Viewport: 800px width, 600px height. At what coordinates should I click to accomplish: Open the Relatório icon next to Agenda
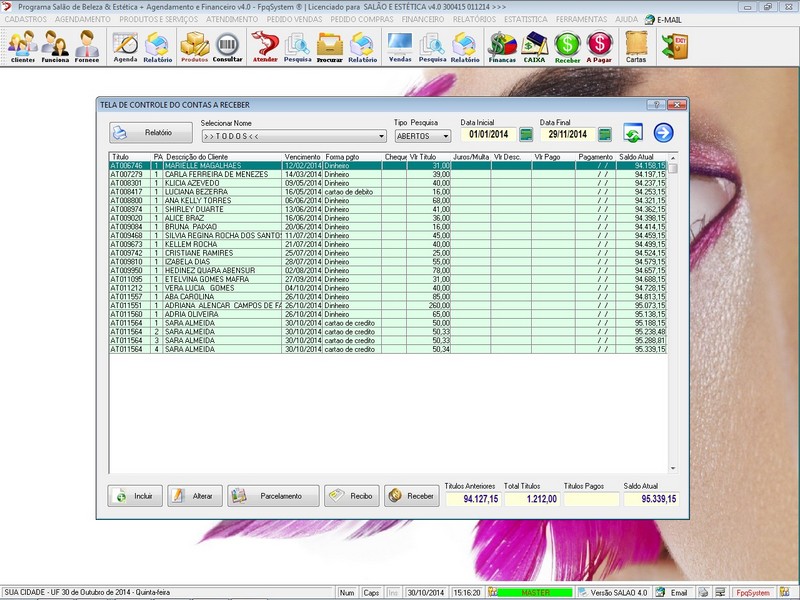point(158,46)
